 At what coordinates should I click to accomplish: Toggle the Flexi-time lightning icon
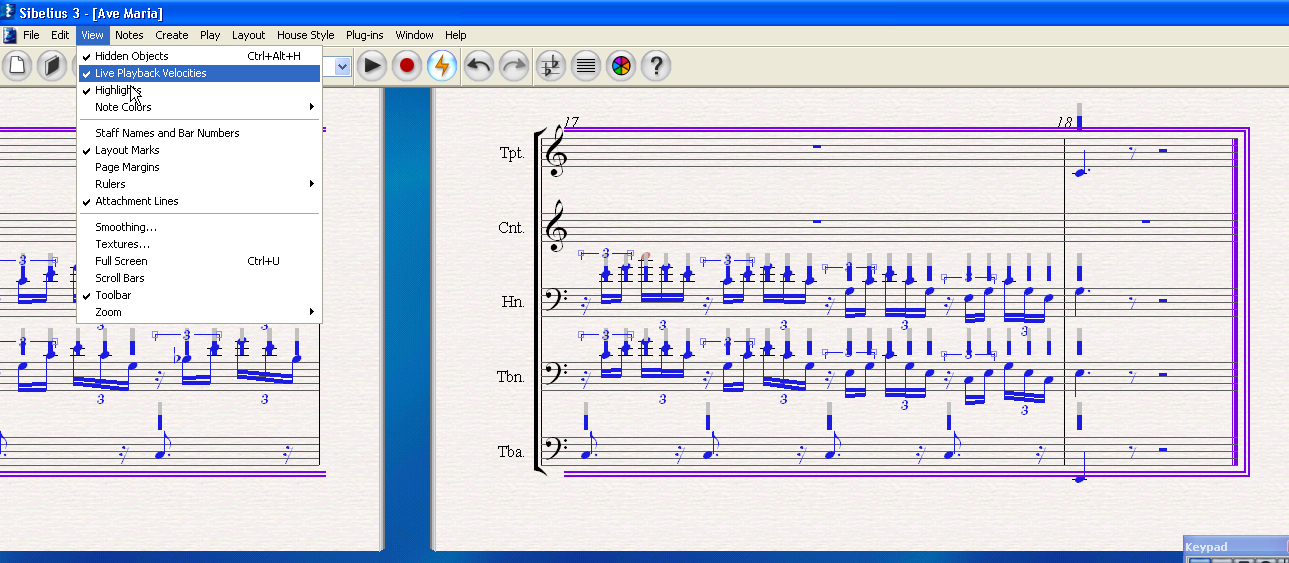click(441, 67)
